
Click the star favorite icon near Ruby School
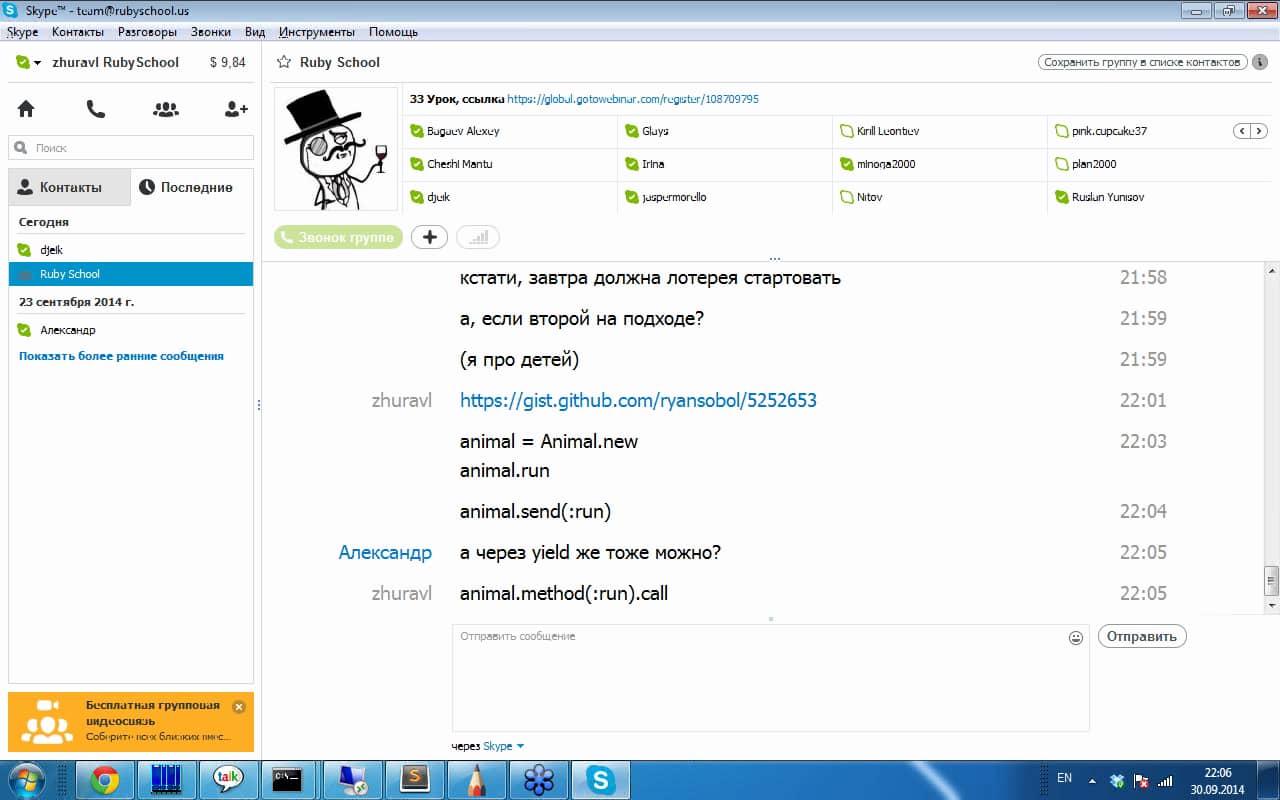pyautogui.click(x=284, y=62)
